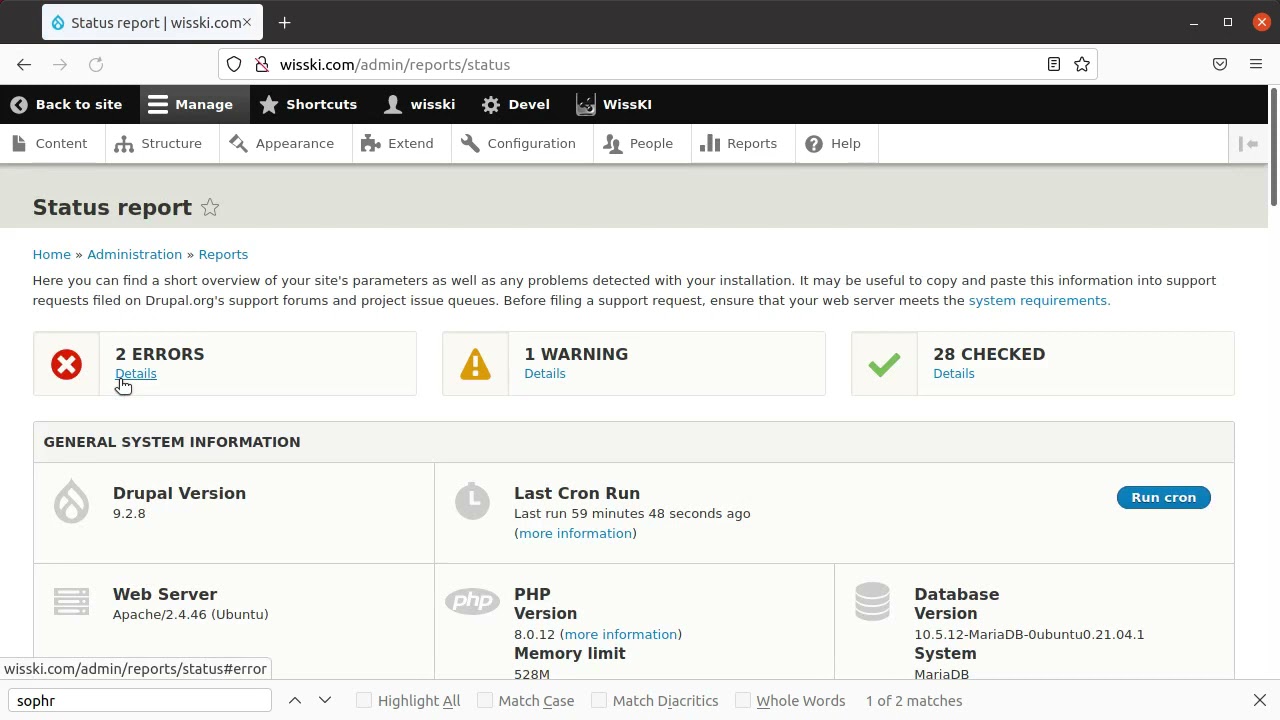Image resolution: width=1280 pixels, height=720 pixels.
Task: Click the find-in-page search field
Action: 140,701
